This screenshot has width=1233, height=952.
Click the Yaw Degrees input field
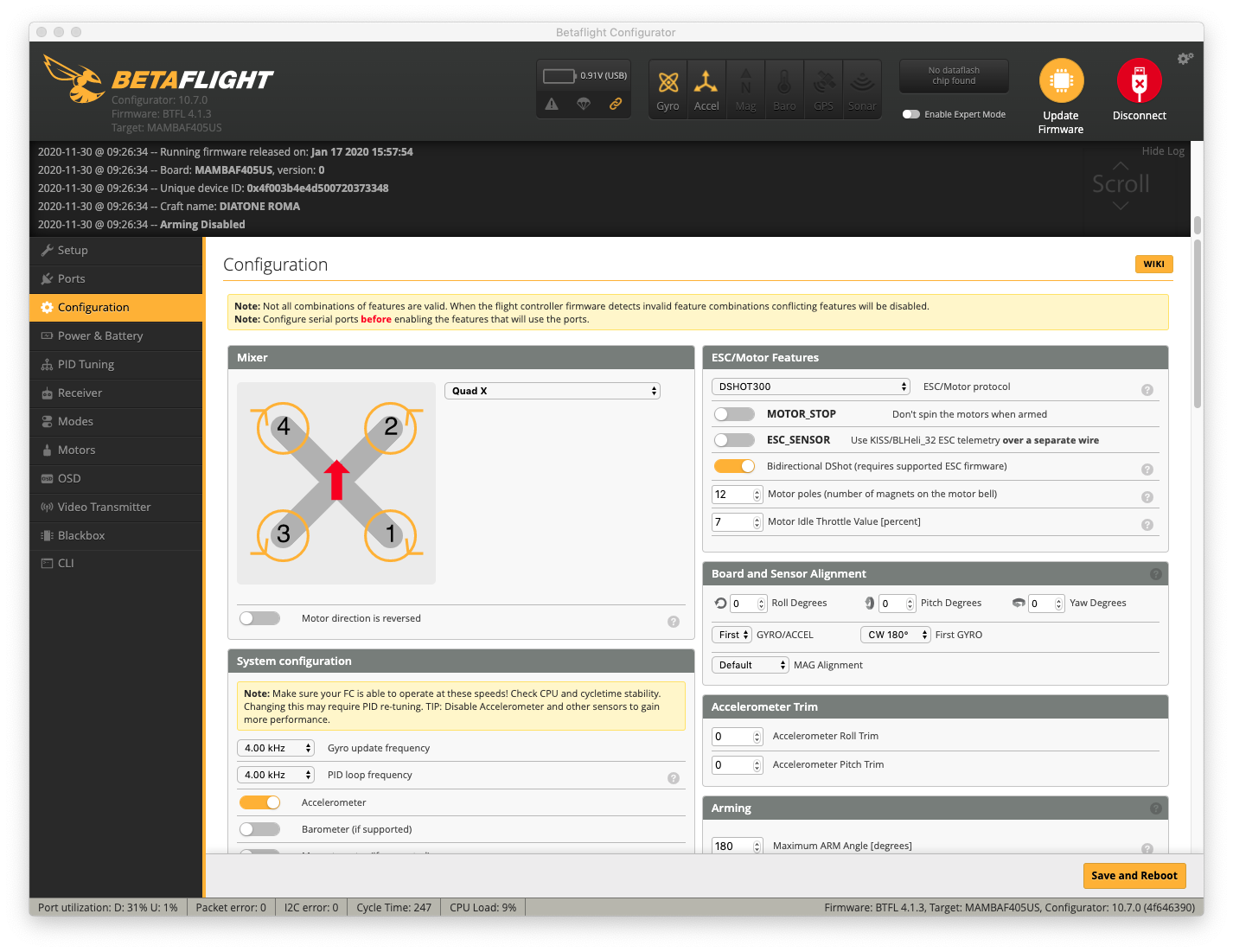coord(1046,604)
